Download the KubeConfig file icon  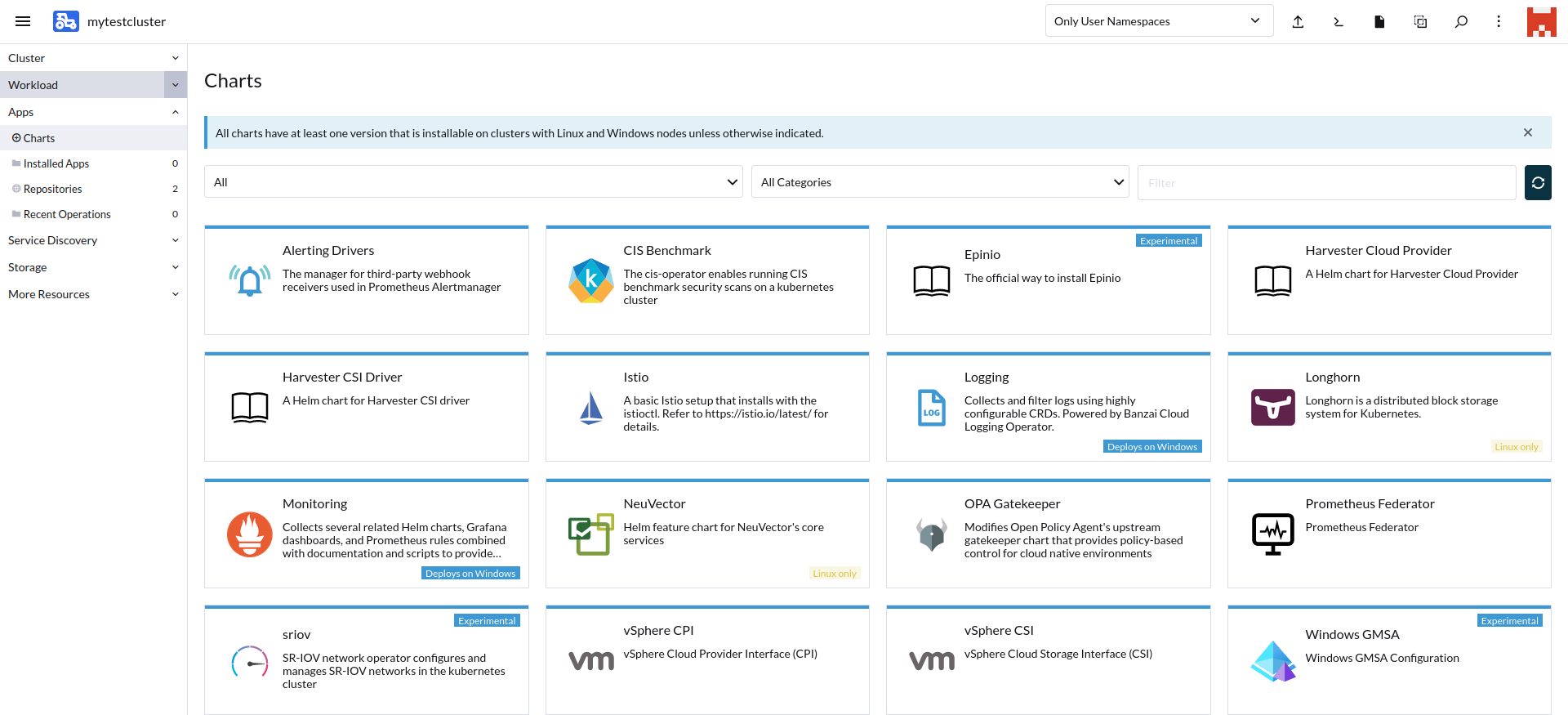point(1379,22)
